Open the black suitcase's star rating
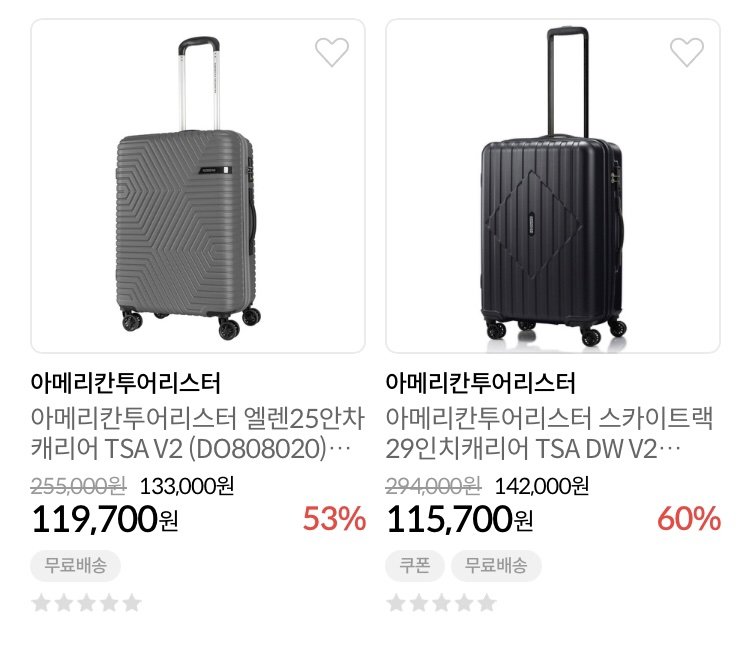This screenshot has height=645, width=750. point(441,602)
